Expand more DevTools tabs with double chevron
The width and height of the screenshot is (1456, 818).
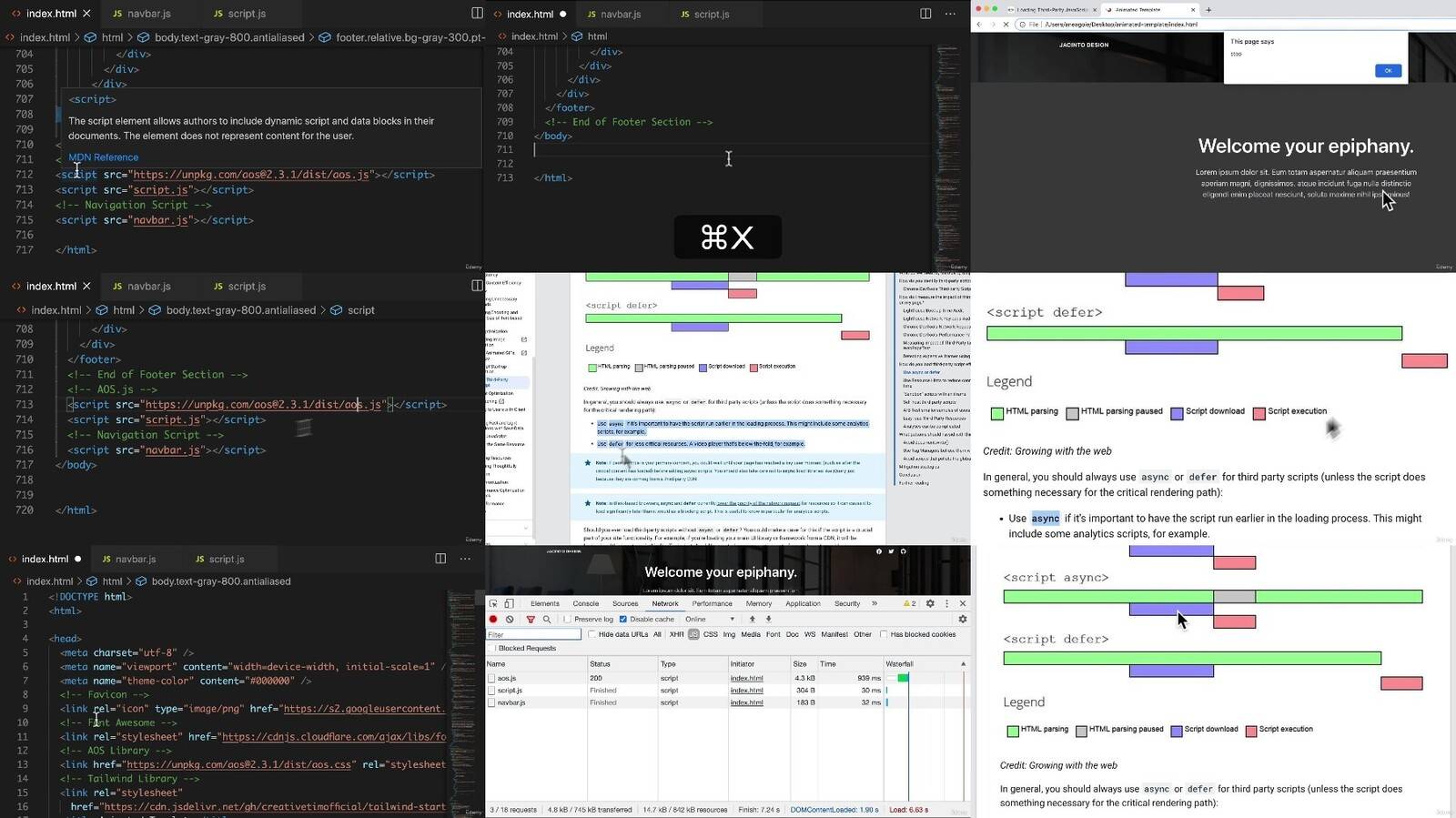(875, 603)
